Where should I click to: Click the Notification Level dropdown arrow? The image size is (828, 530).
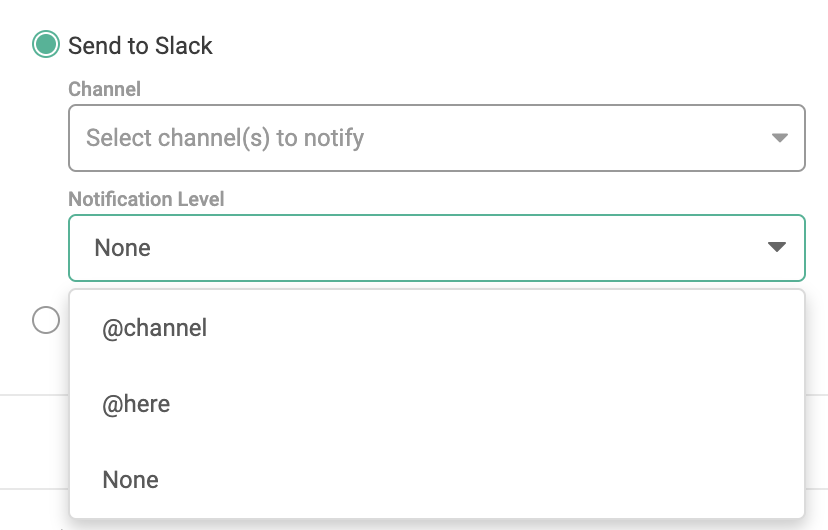(x=777, y=247)
